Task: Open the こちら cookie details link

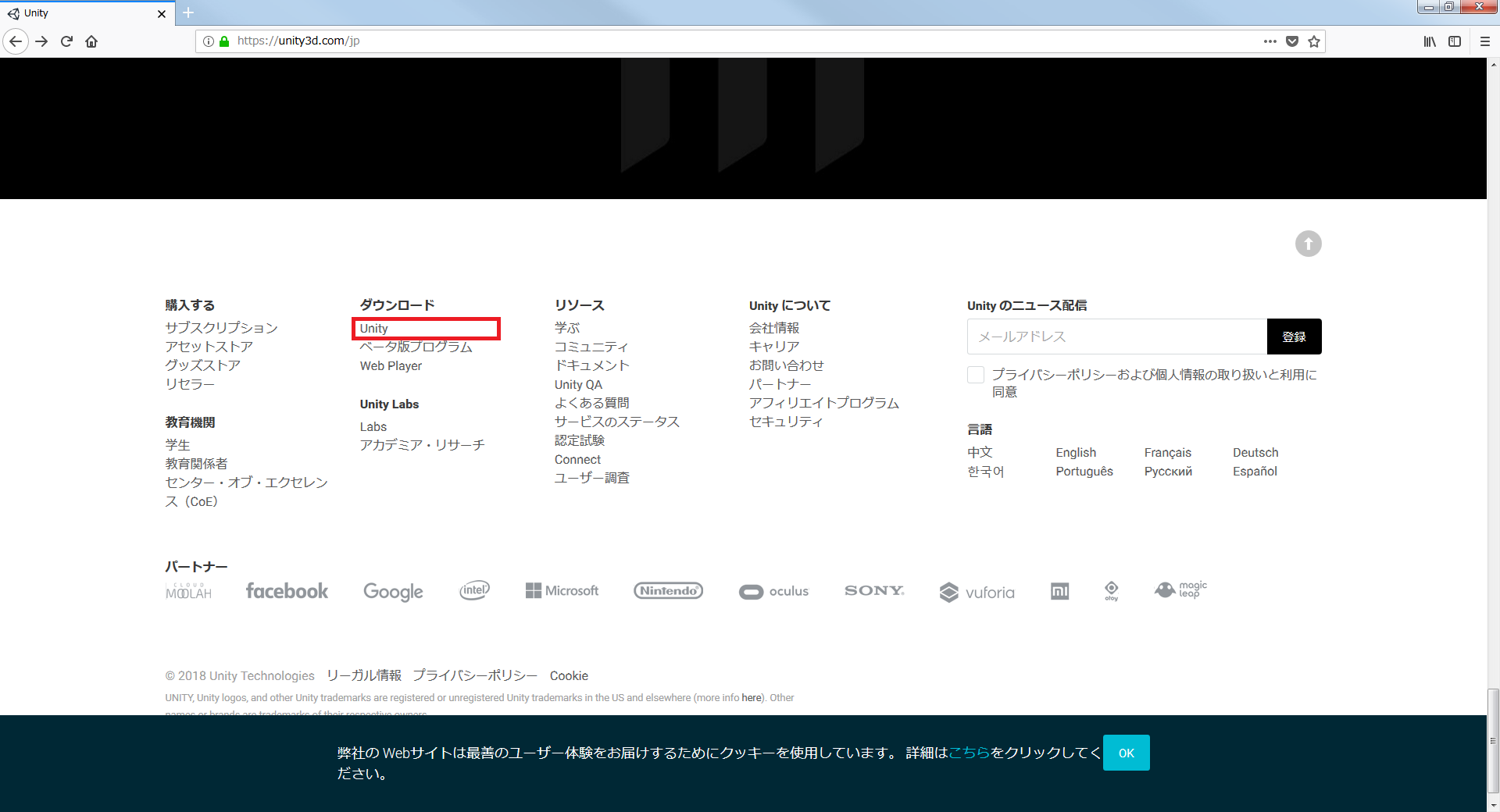Action: [969, 753]
